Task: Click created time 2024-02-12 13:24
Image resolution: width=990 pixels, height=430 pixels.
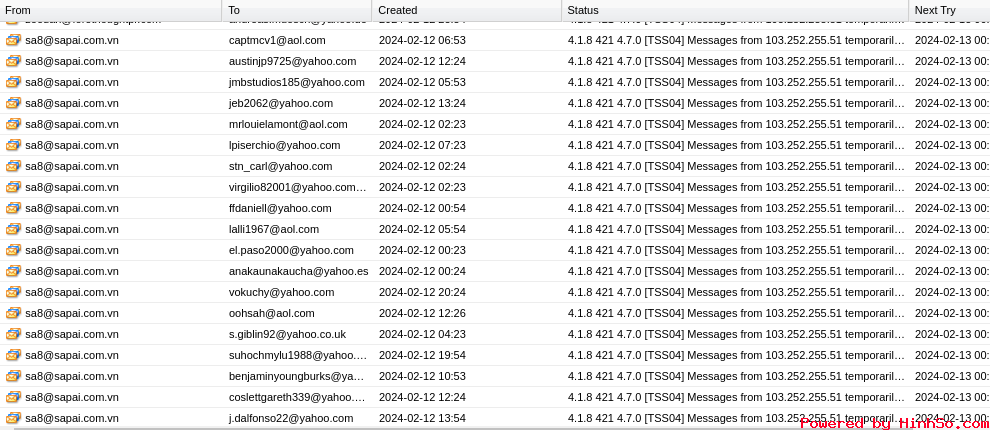Action: 422,103
